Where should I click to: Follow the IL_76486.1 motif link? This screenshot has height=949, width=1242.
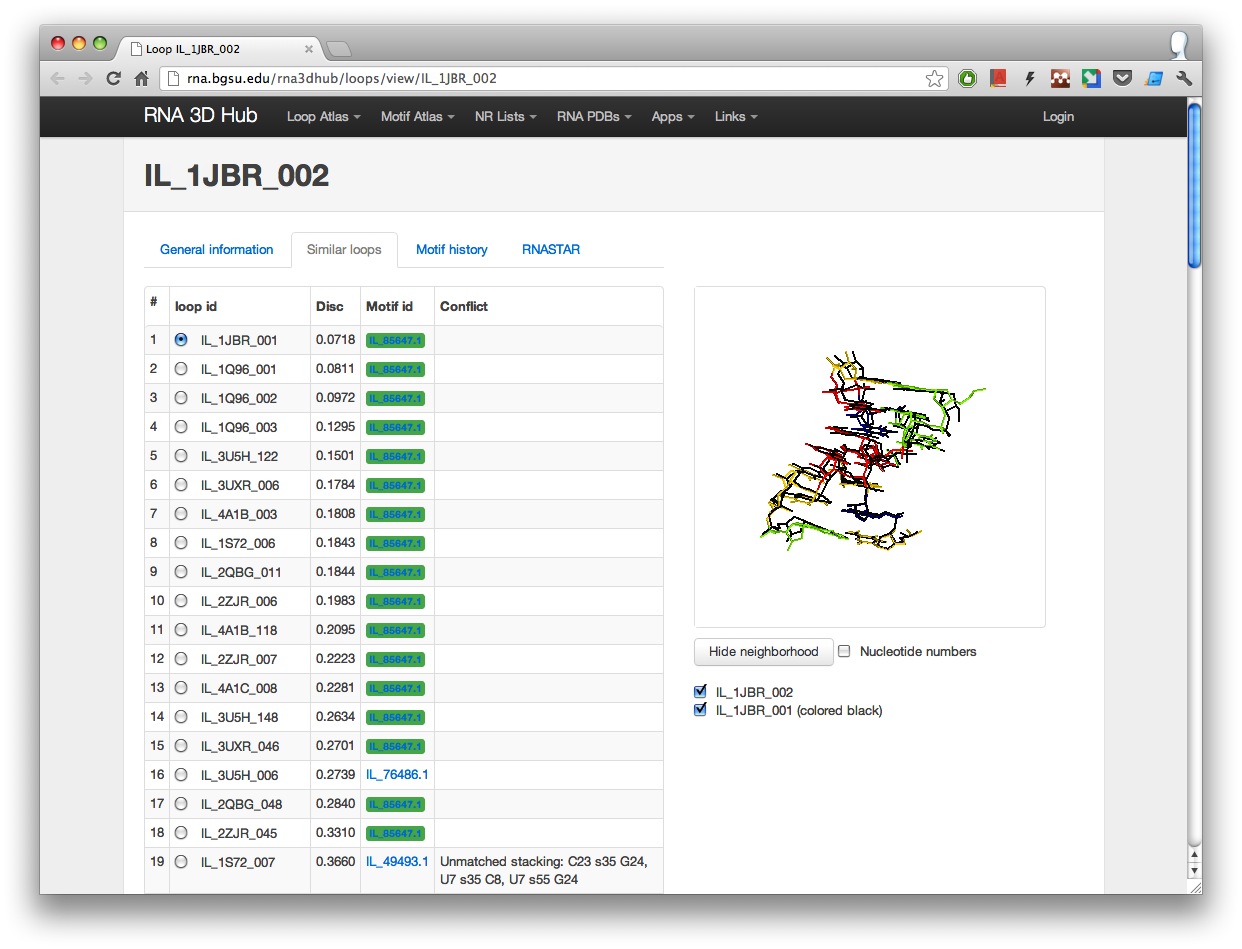397,775
